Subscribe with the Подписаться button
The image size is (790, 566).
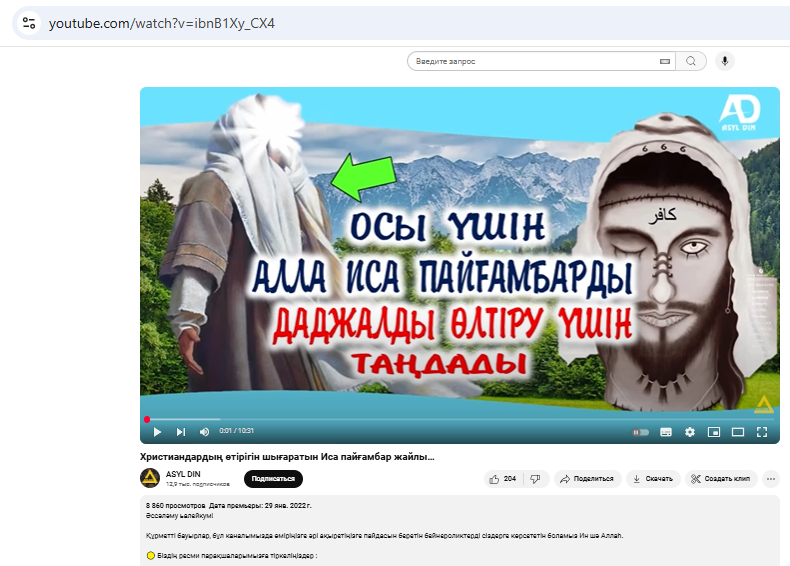[x=273, y=479]
